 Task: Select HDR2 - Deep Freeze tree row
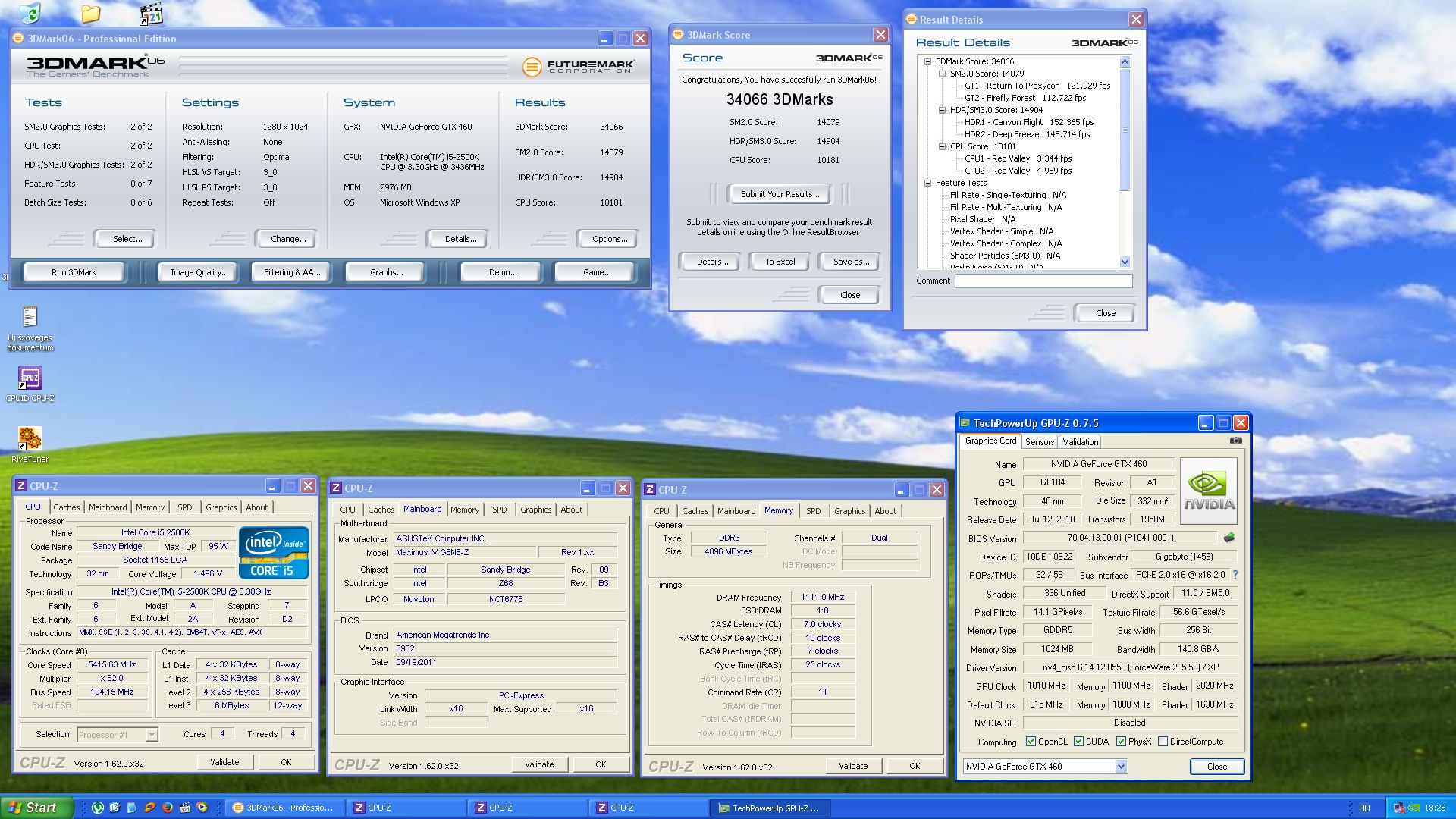(x=1027, y=134)
